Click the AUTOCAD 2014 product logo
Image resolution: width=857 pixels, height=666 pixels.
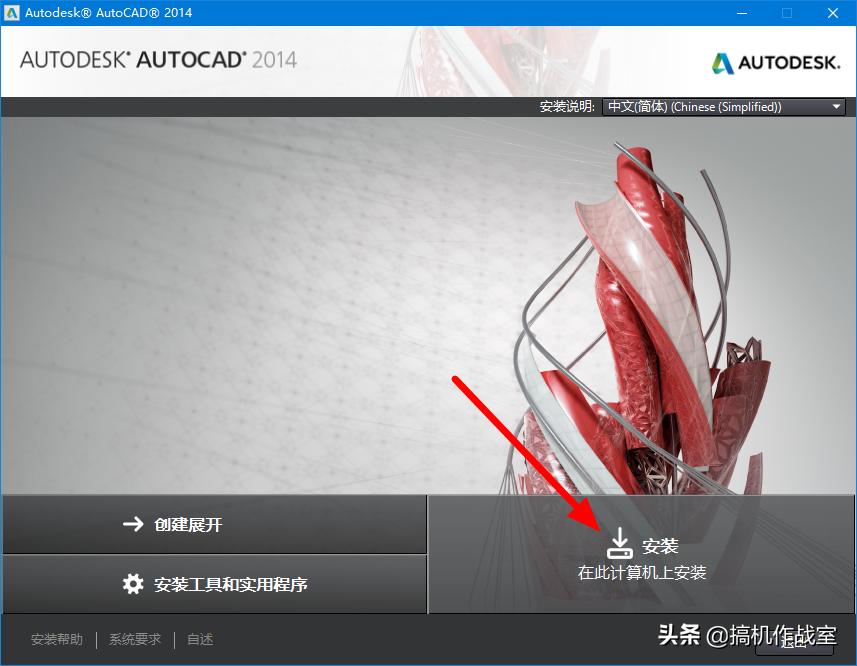[x=160, y=61]
